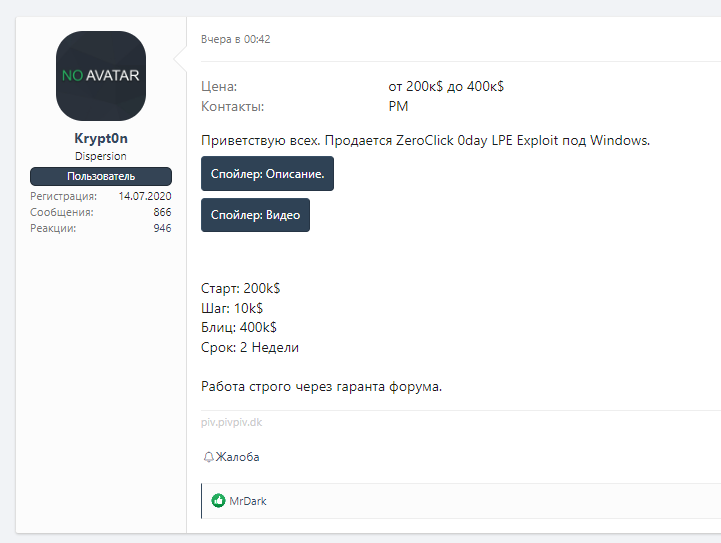Click the Старт: 200k$ line
Screen dimensions: 721x543
[240, 288]
